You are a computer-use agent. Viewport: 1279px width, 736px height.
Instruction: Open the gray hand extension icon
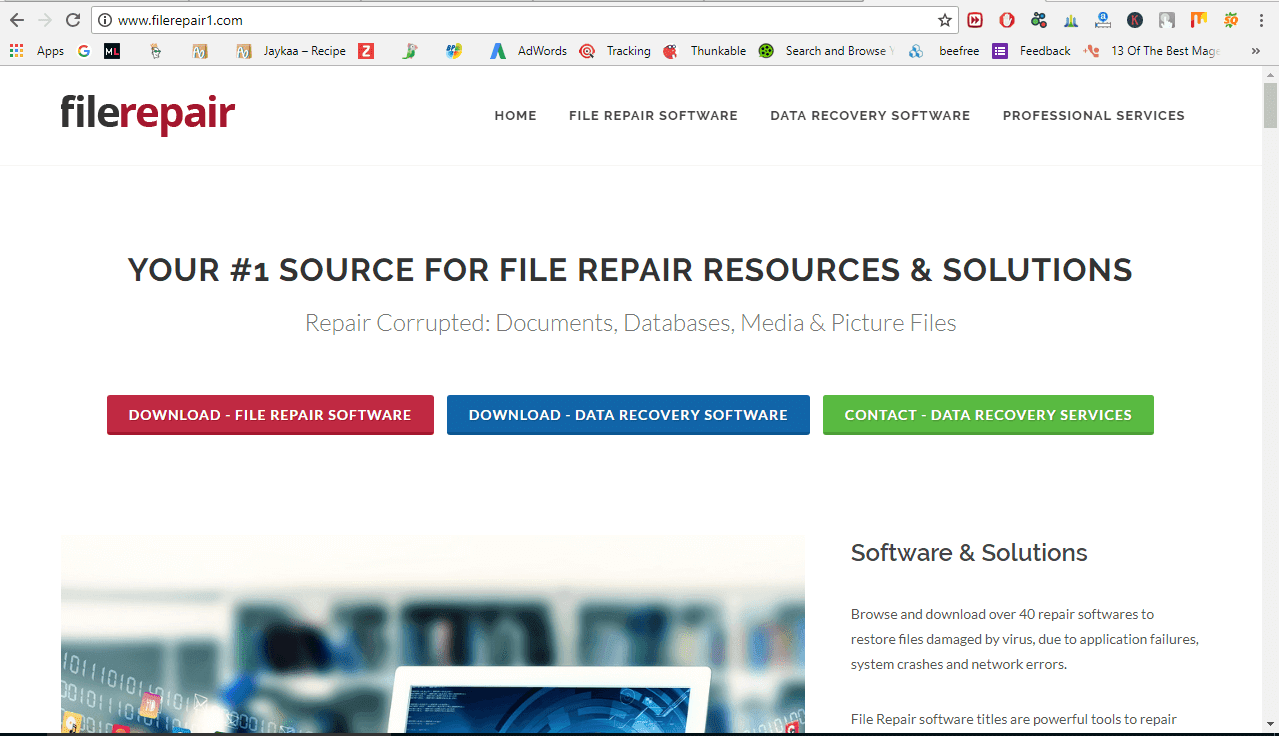1167,20
